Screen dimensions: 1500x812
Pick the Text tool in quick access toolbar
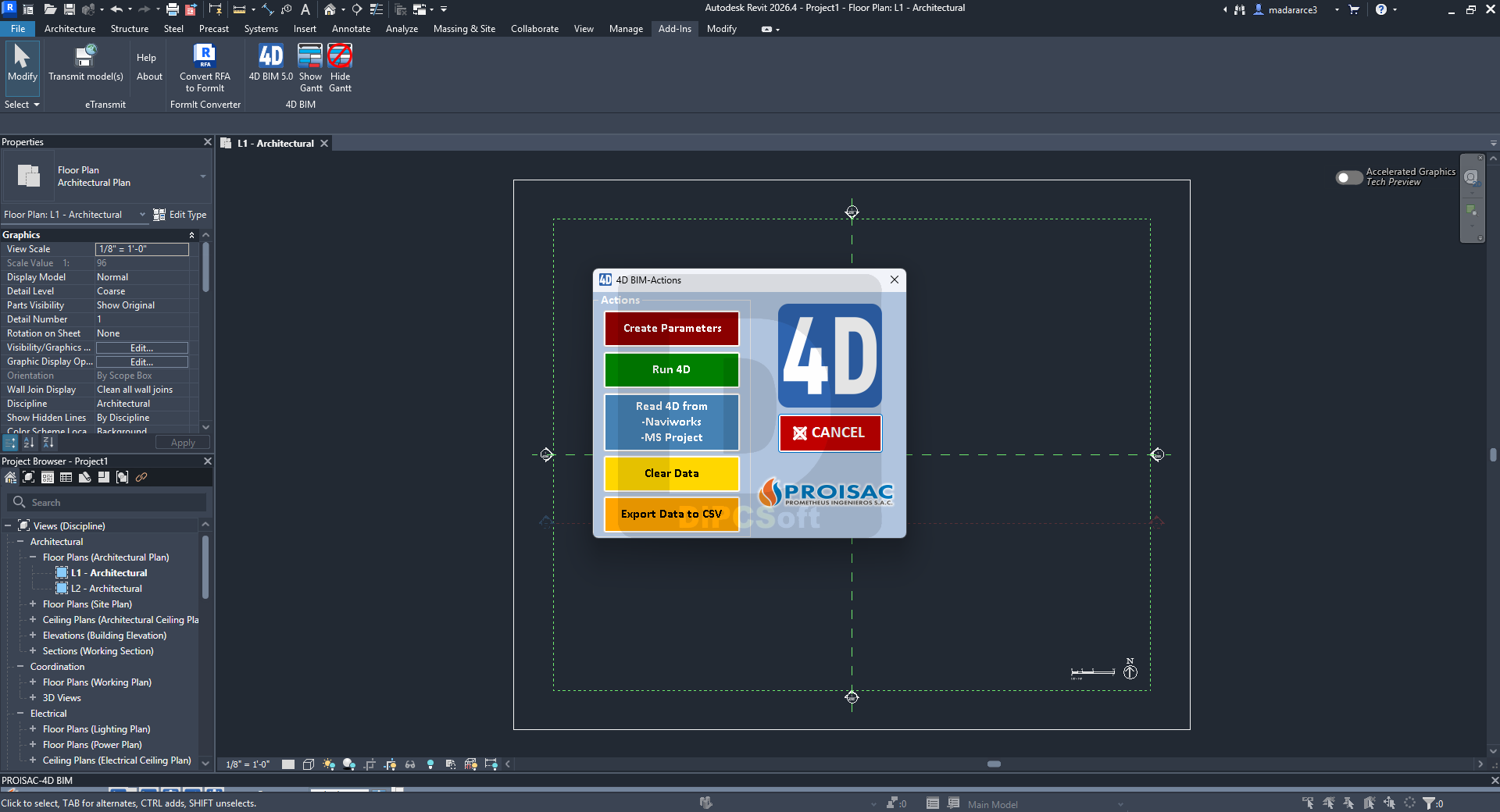coord(305,9)
